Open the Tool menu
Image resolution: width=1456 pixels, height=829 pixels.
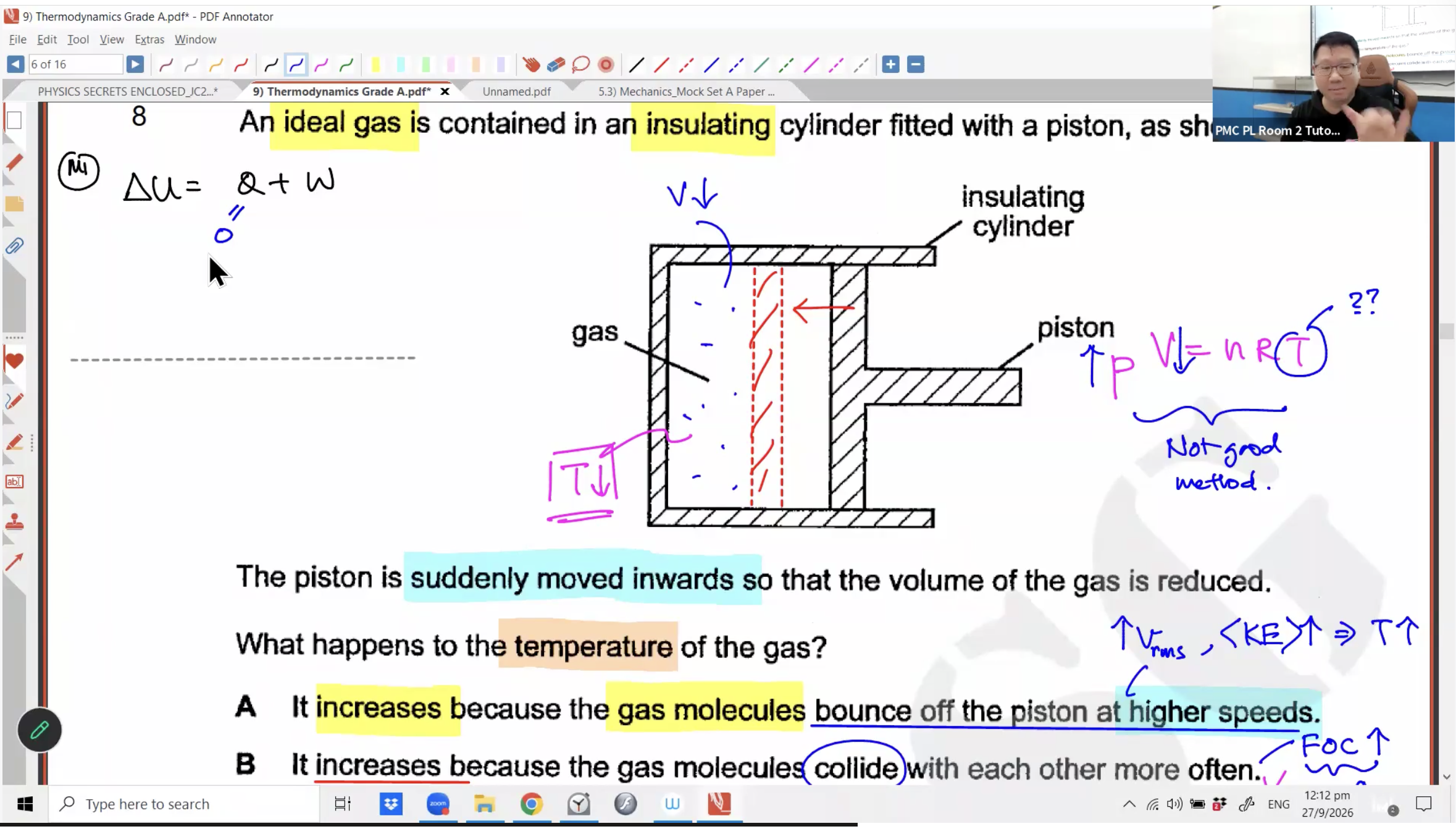point(78,39)
